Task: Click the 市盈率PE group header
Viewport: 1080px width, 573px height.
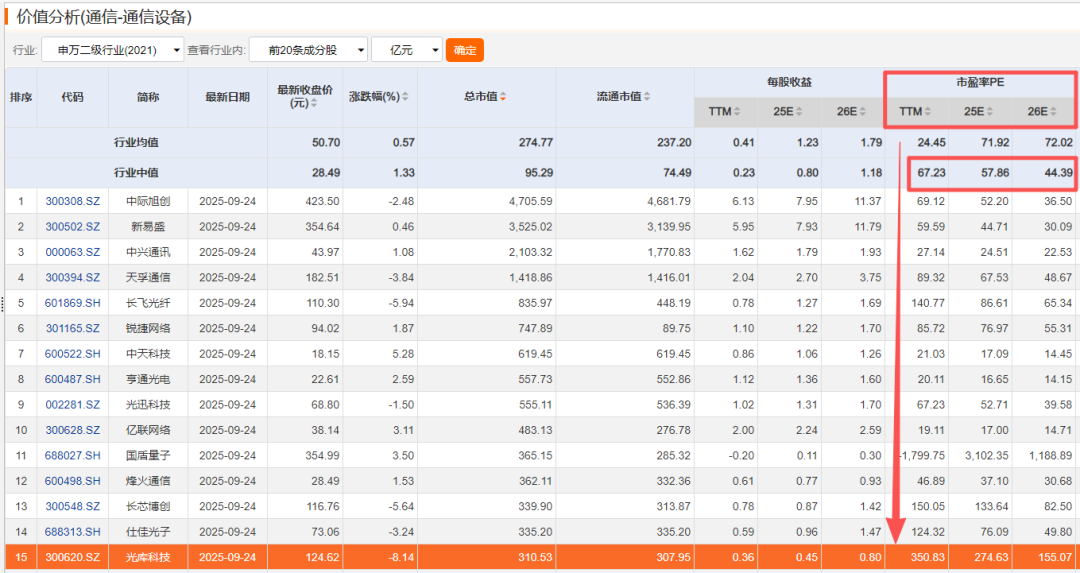Action: pos(979,82)
